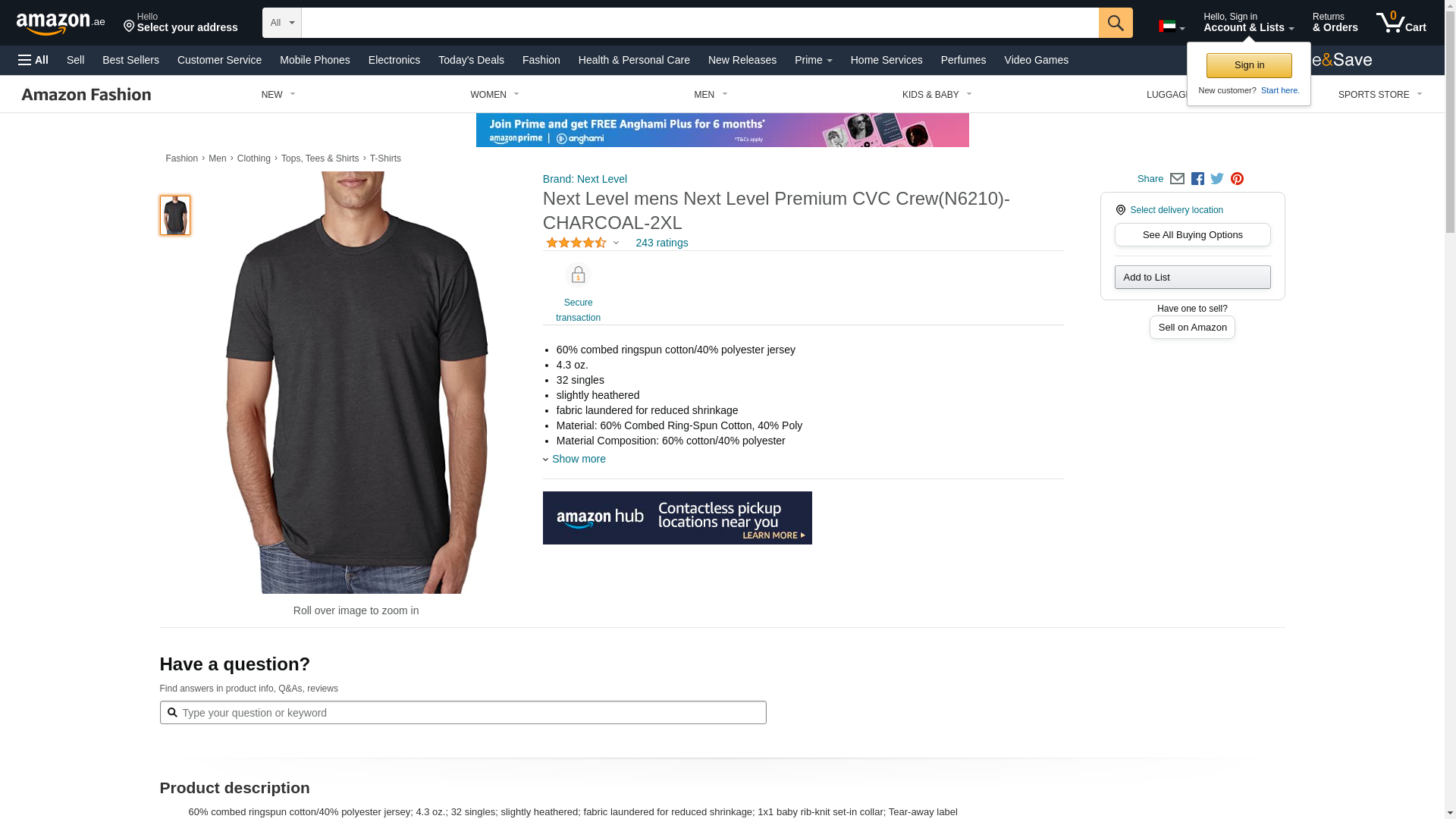Open the KIDS & BABY menu
1456x819 pixels.
click(937, 95)
